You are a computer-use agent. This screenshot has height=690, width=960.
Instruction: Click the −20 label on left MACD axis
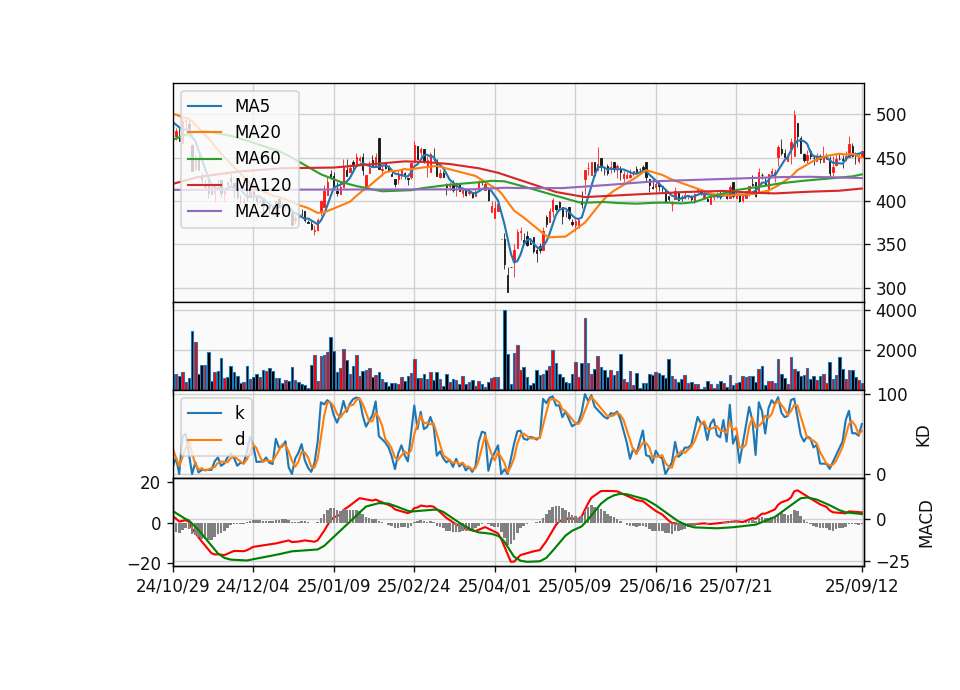coord(144,563)
